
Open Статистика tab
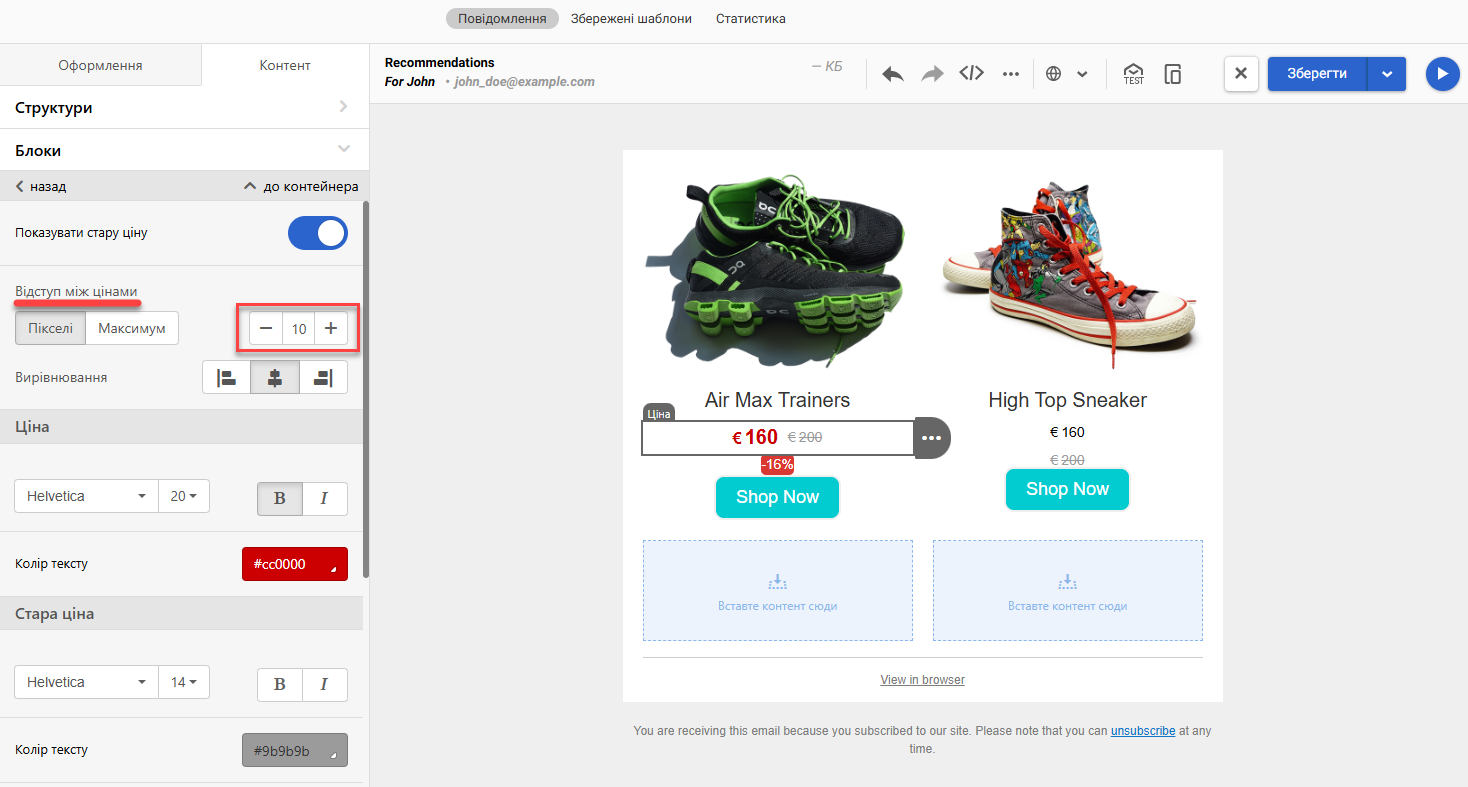point(751,18)
